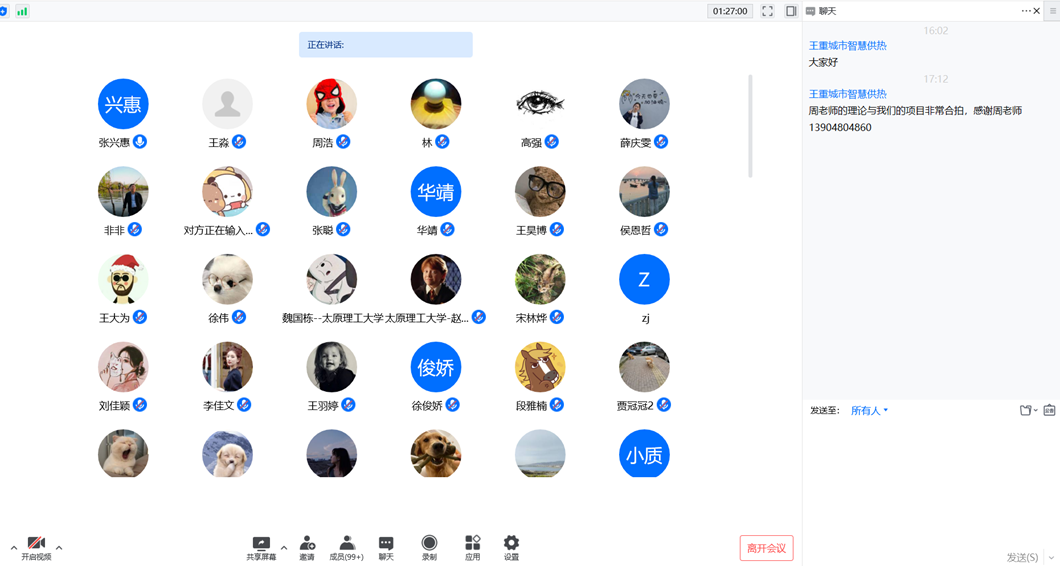The width and height of the screenshot is (1060, 566).
Task: Click the 邀请 invite icon
Action: (307, 547)
